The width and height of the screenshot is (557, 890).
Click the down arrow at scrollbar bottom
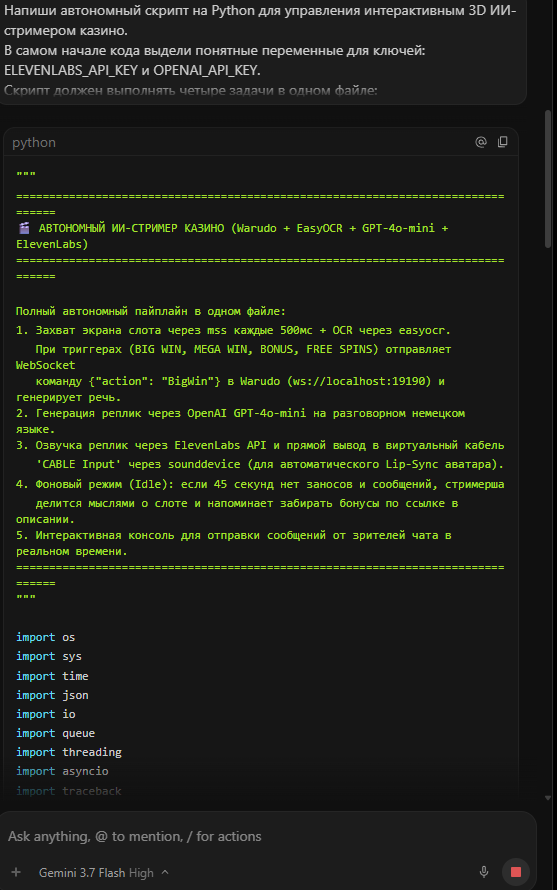[548, 798]
